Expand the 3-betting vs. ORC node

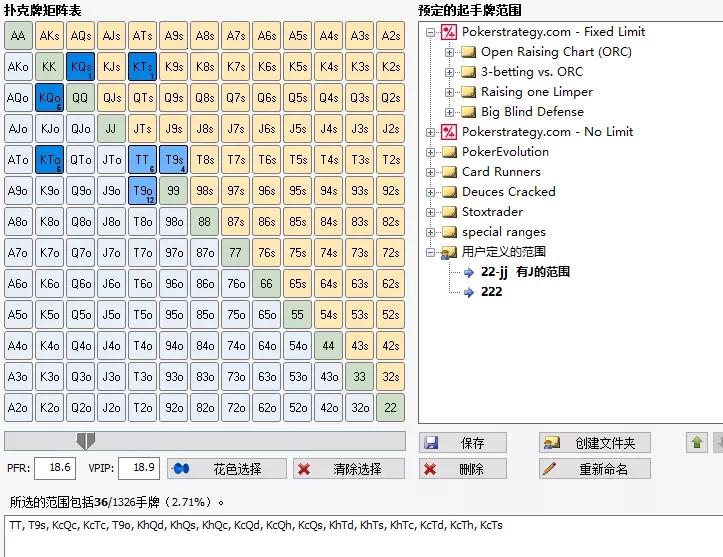tap(449, 72)
